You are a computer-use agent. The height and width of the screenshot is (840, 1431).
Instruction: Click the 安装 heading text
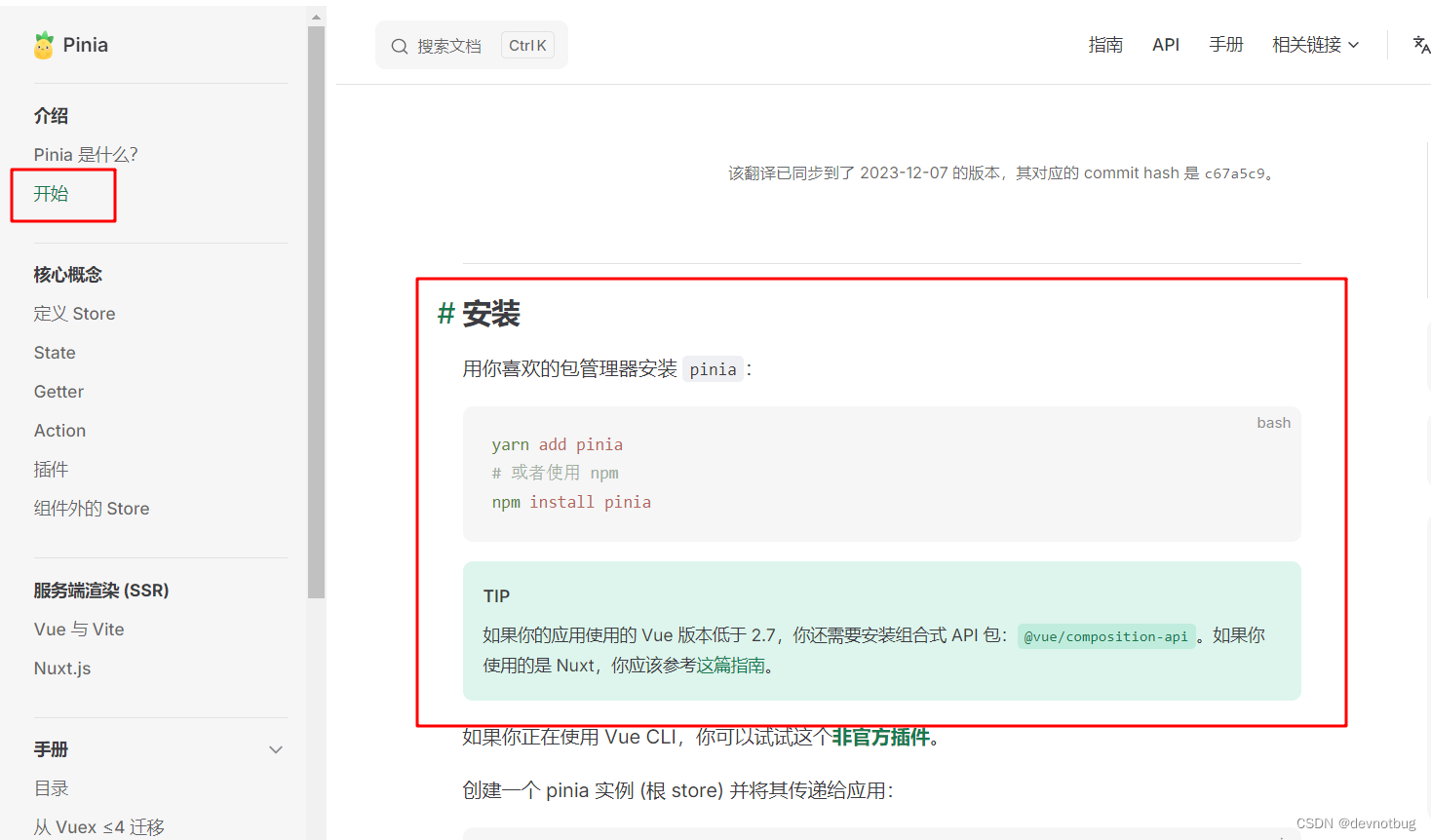[491, 314]
